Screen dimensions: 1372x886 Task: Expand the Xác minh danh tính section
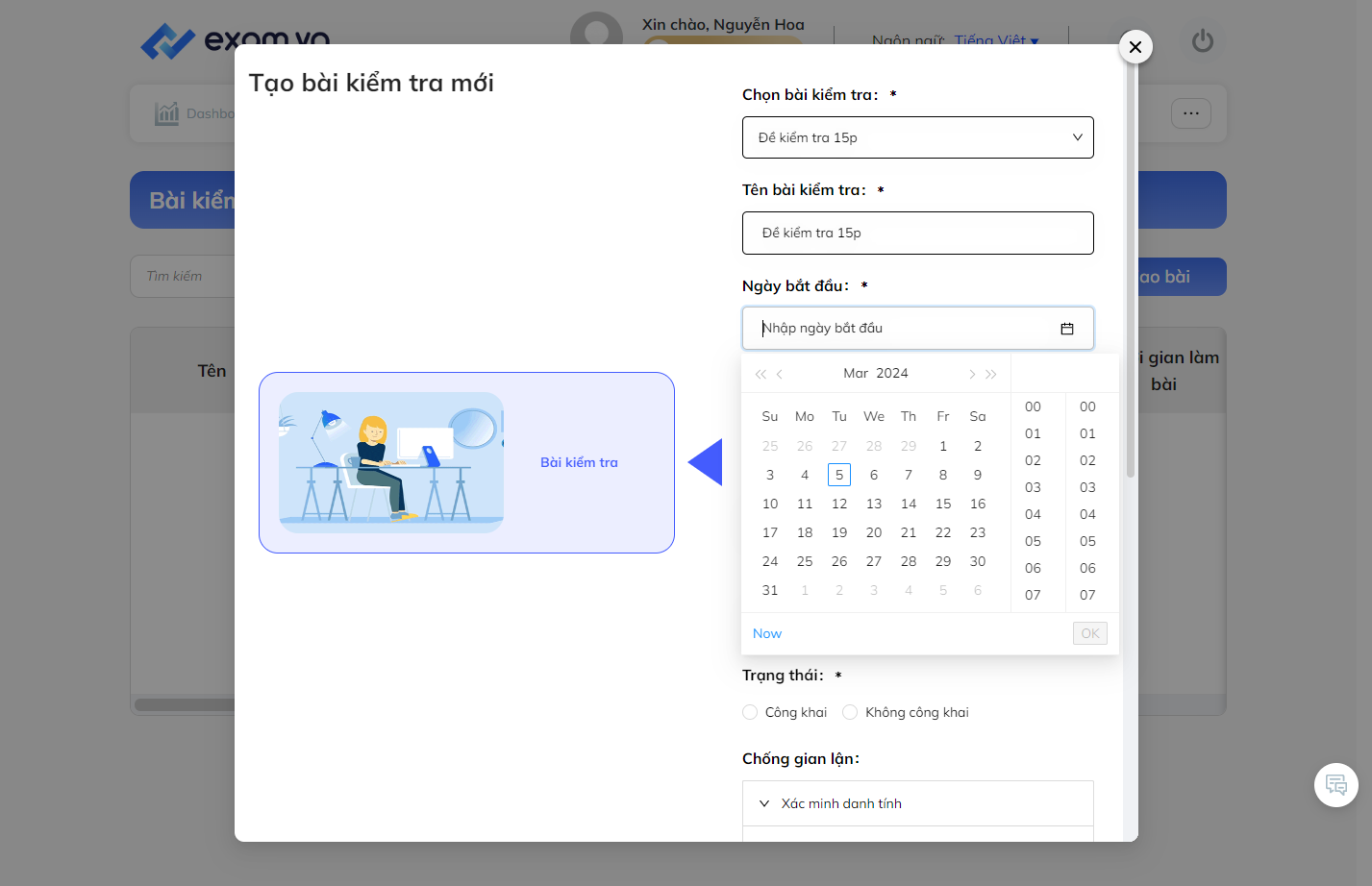coord(918,803)
